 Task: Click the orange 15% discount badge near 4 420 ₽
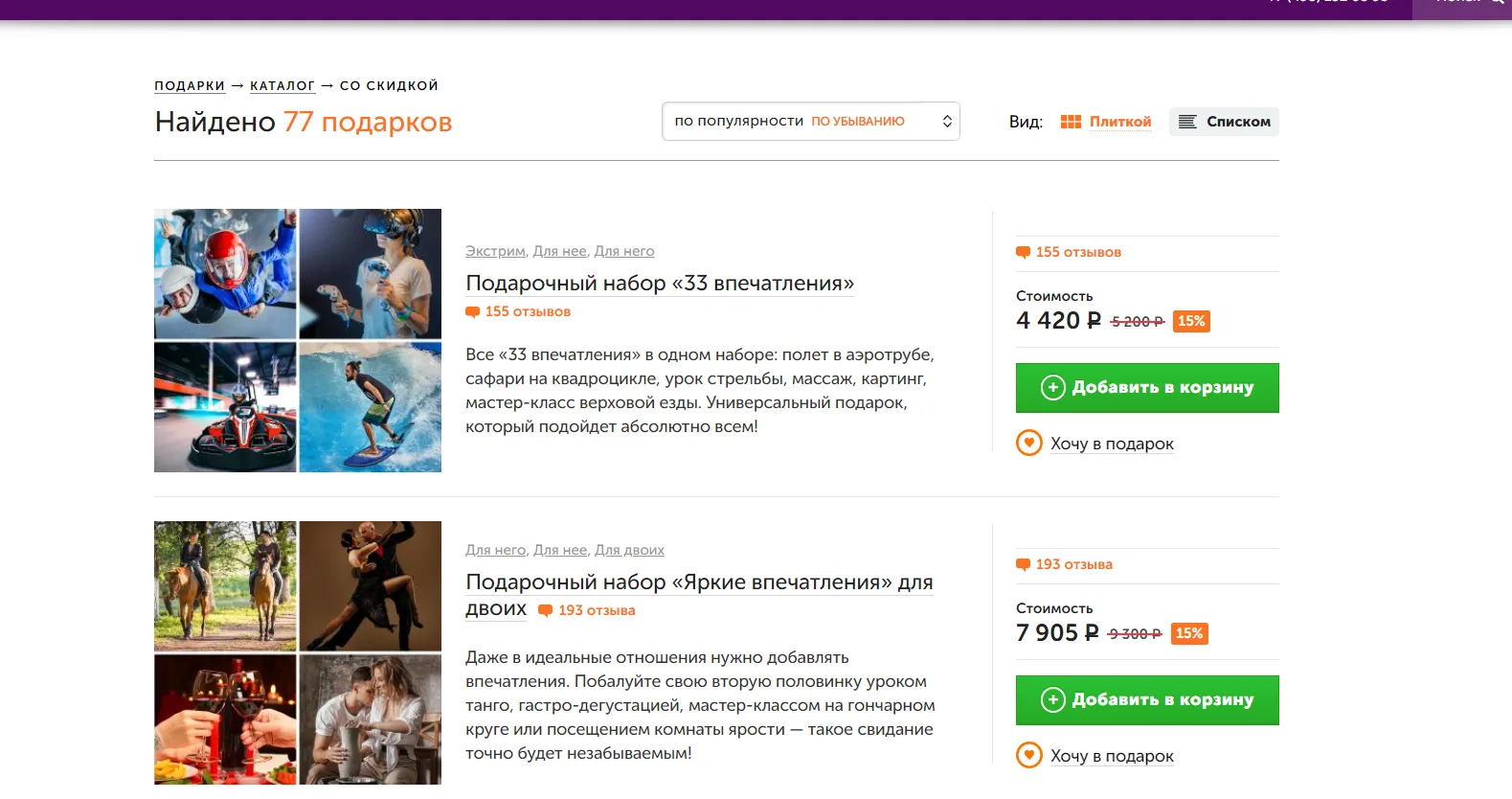pyautogui.click(x=1191, y=321)
